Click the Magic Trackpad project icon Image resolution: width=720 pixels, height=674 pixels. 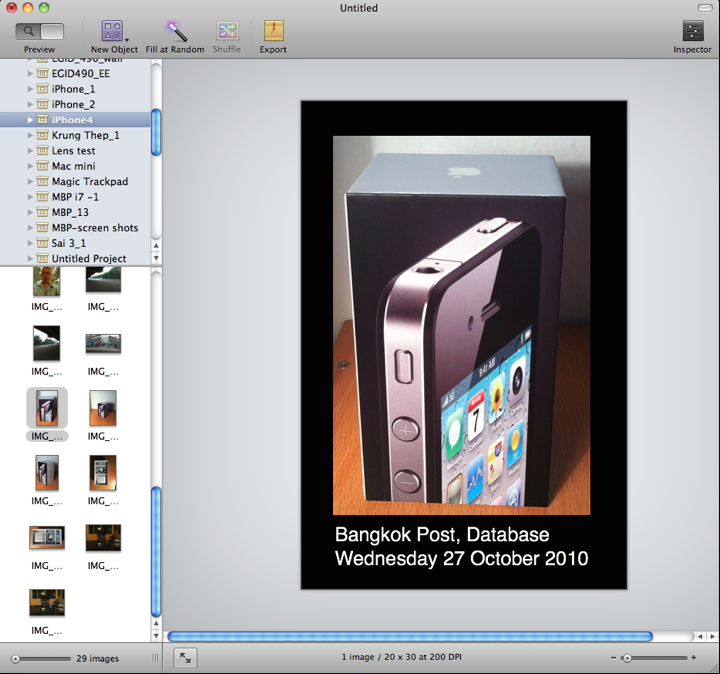point(42,181)
